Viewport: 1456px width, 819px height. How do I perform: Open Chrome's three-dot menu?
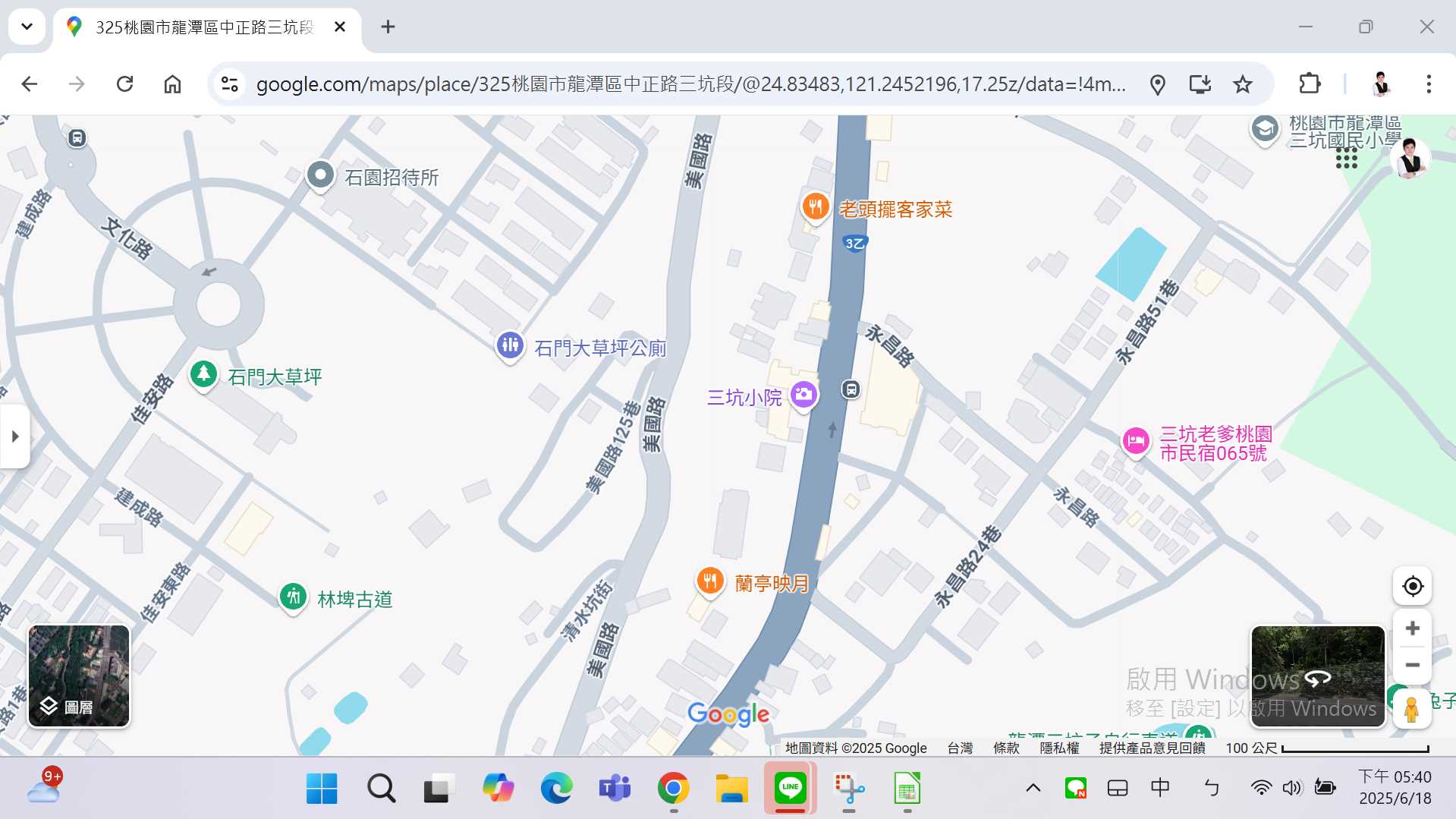[1429, 83]
